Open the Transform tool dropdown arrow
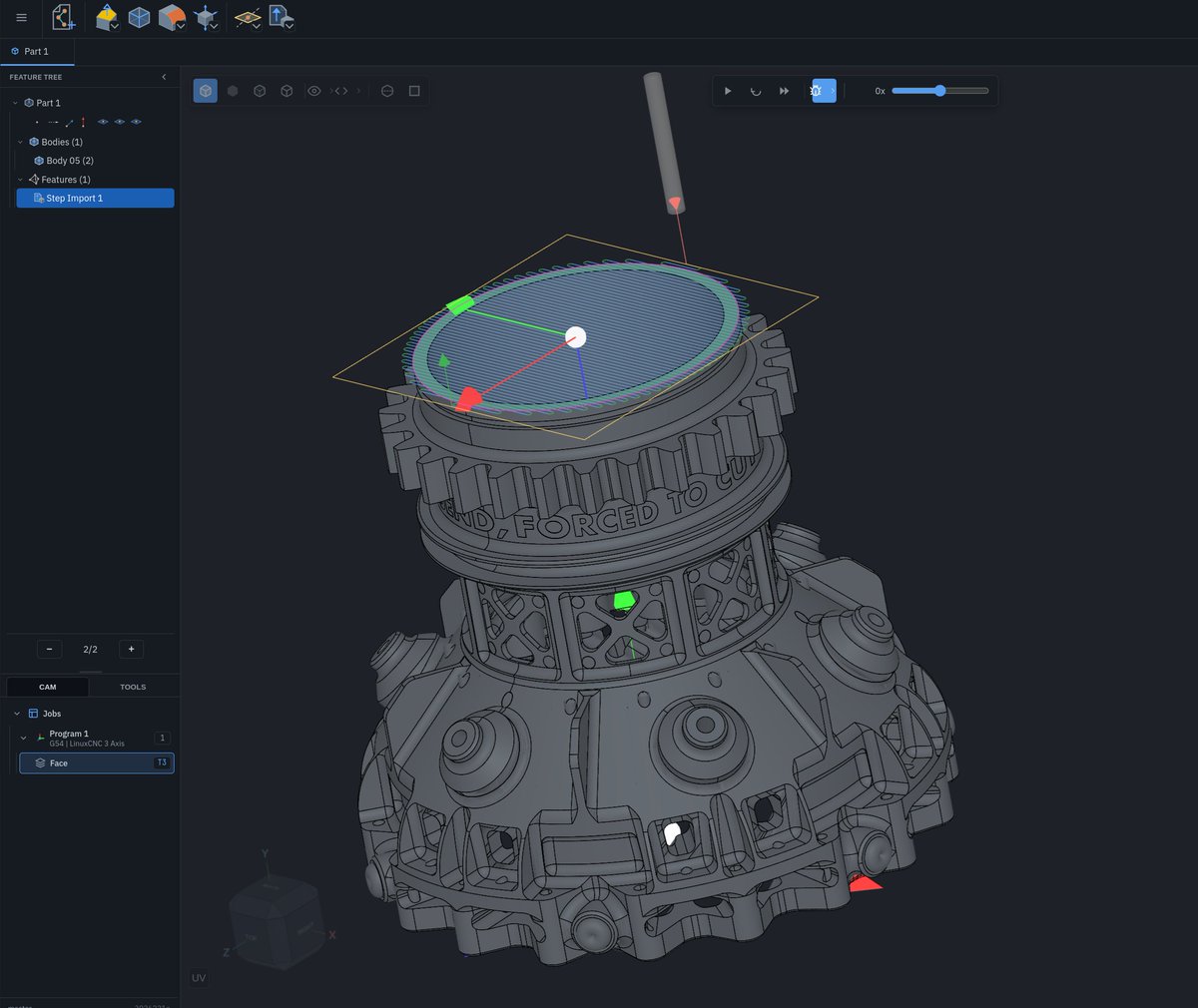 click(215, 26)
